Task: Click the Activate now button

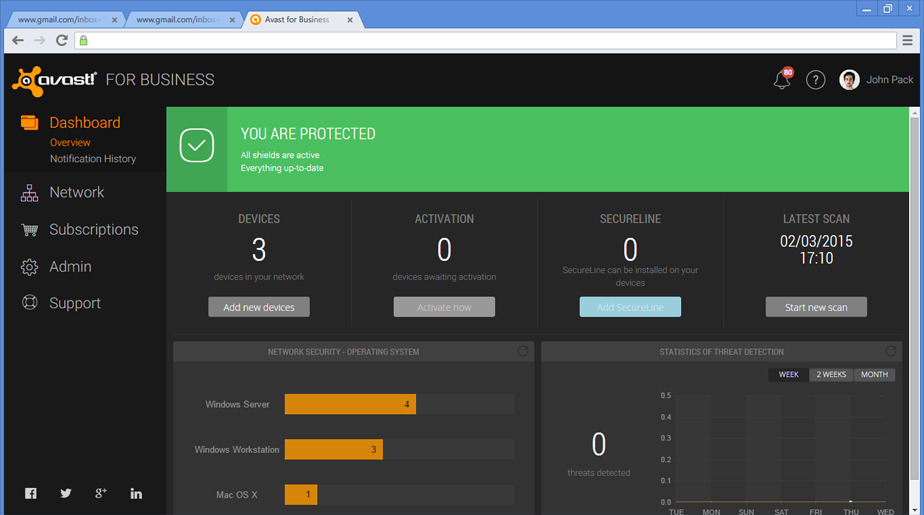Action: pyautogui.click(x=444, y=307)
